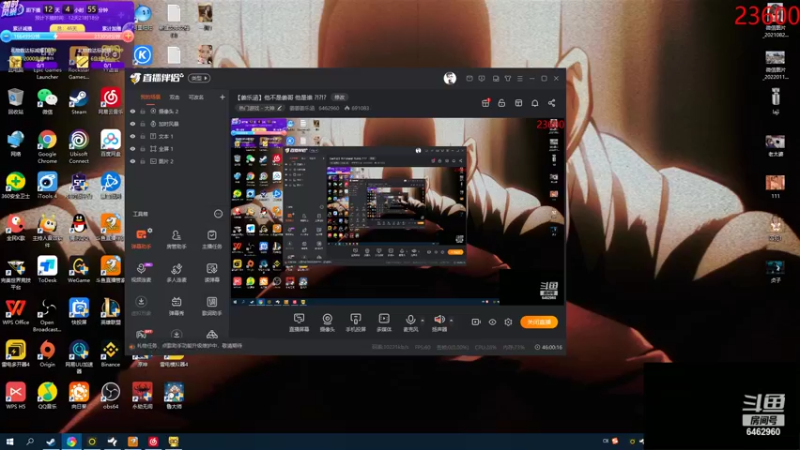Click the record video icon

pyautogui.click(x=476, y=322)
